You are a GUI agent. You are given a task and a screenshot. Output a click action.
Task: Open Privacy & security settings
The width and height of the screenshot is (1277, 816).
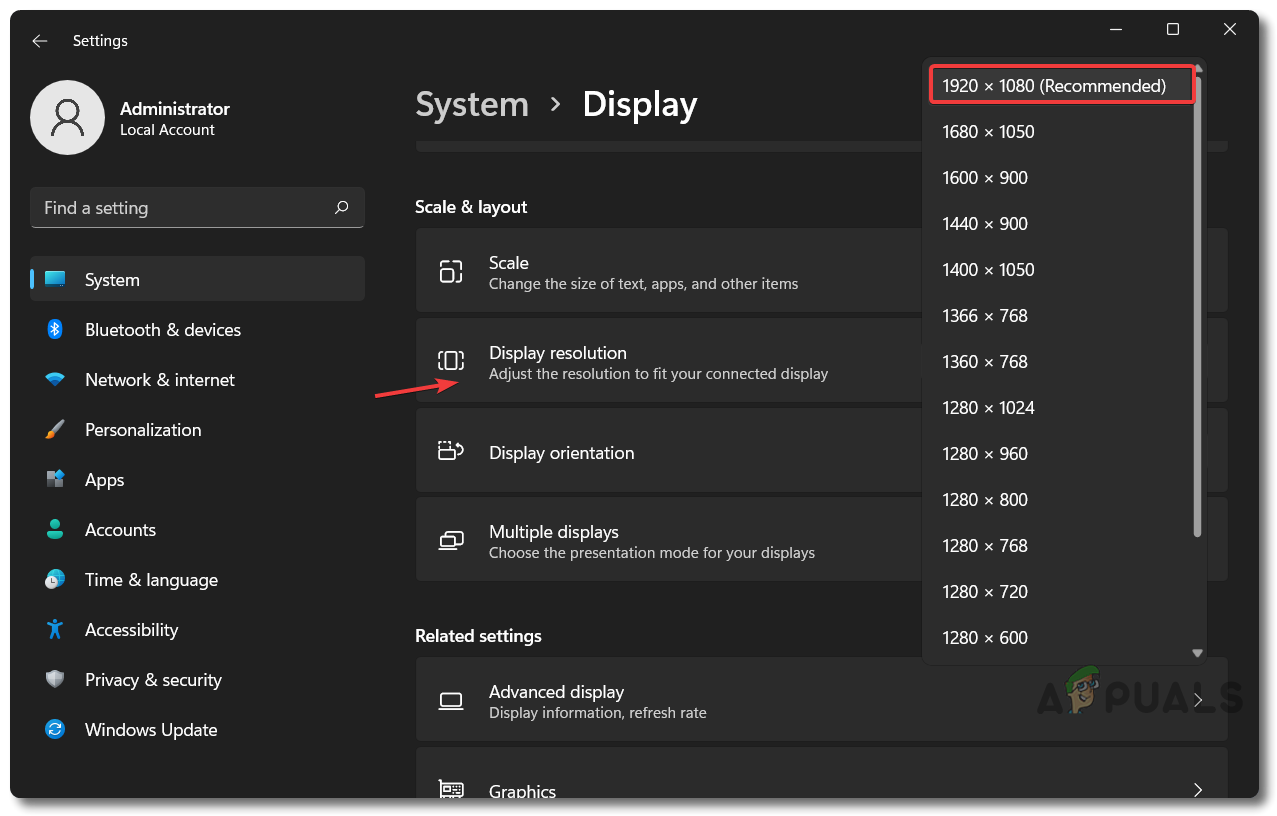click(x=153, y=680)
